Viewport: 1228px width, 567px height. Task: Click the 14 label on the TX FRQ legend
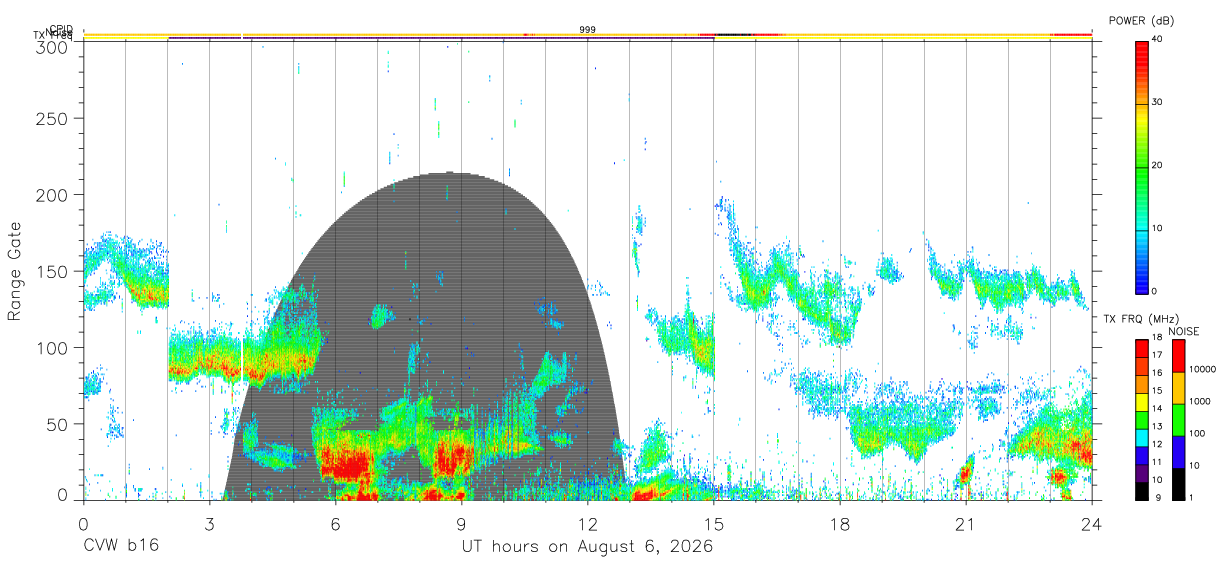tap(1157, 409)
